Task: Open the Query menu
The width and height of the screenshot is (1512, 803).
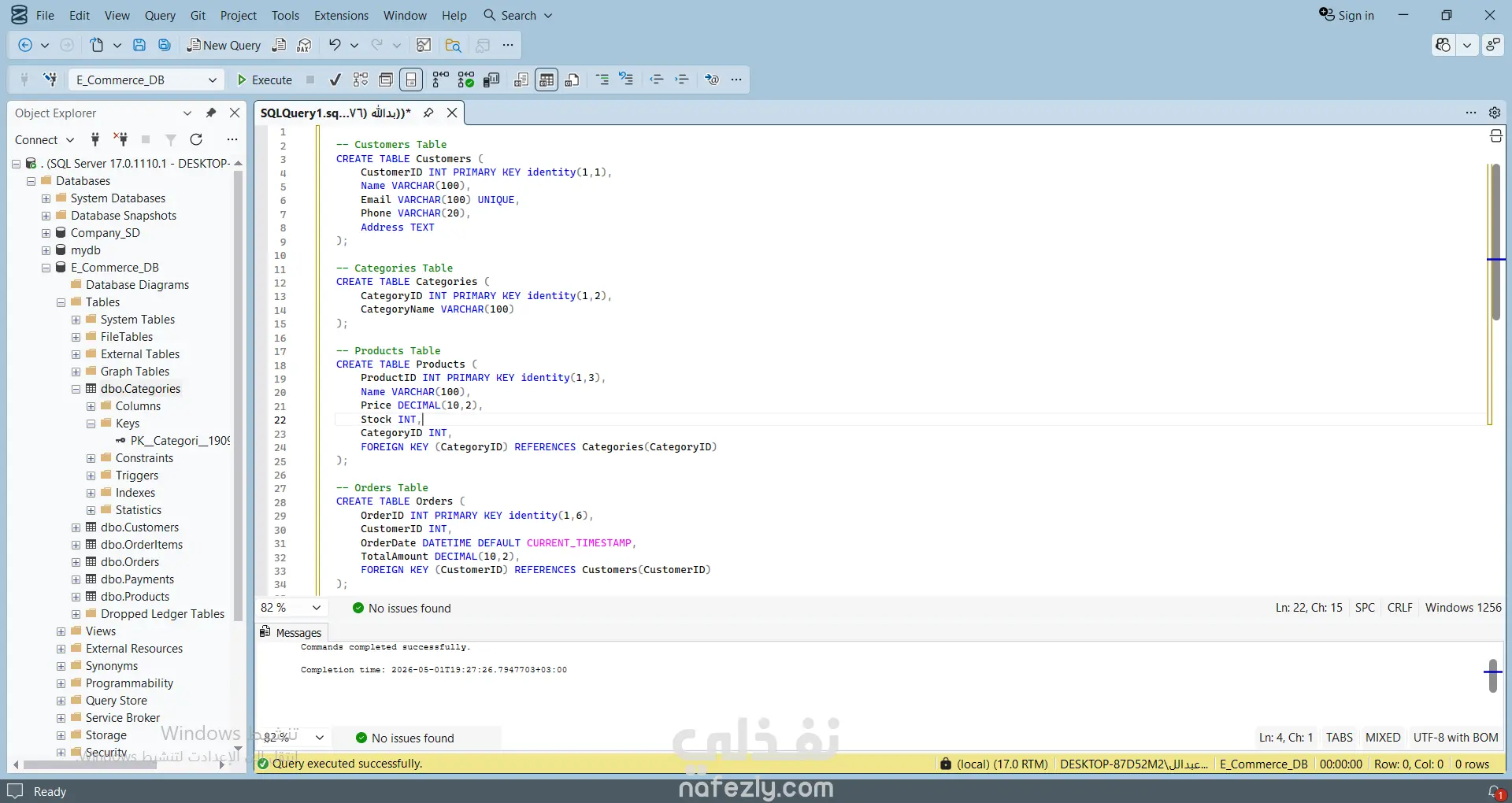Action: (x=160, y=15)
